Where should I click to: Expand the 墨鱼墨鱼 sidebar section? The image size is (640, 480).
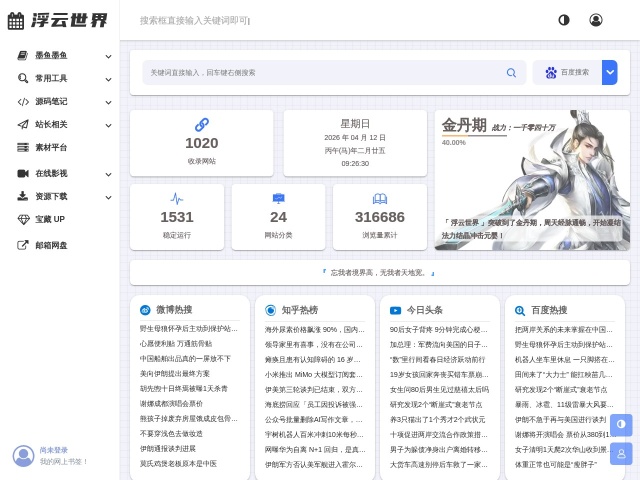(108, 56)
